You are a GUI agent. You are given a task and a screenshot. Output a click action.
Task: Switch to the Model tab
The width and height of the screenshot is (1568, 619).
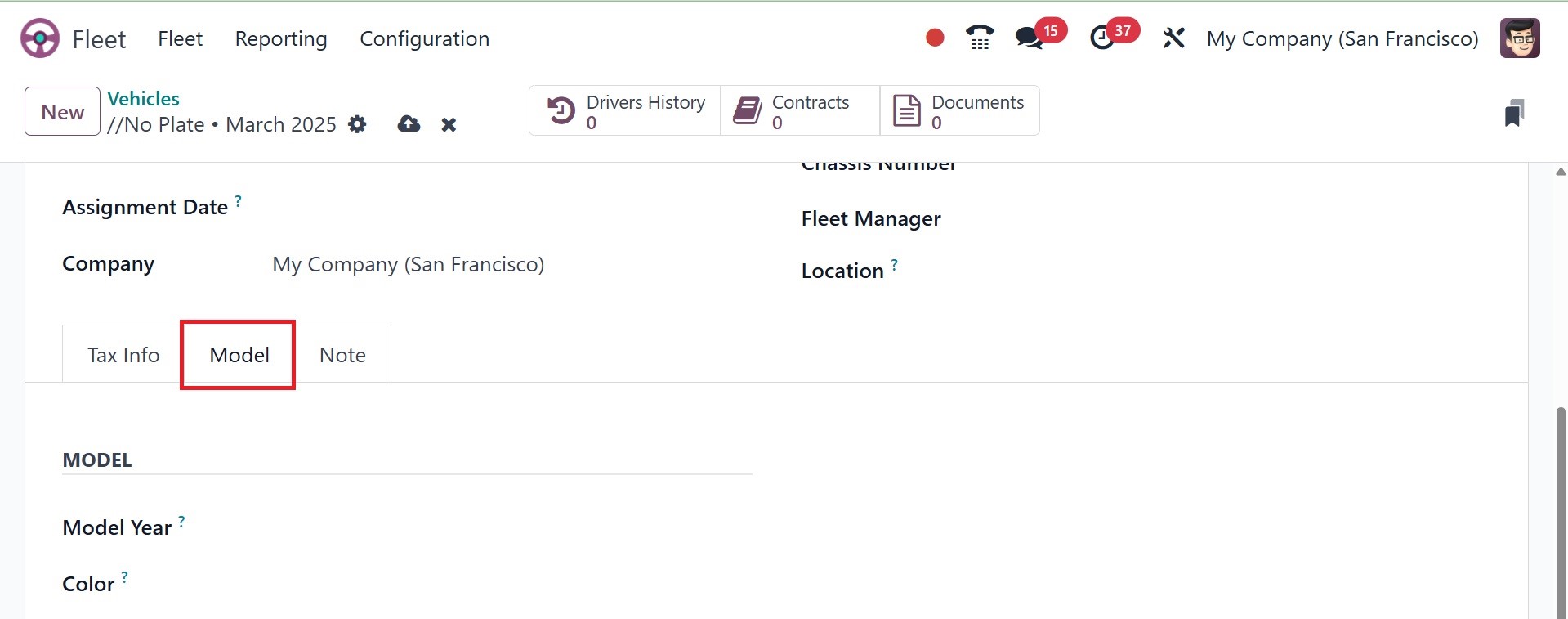(239, 355)
